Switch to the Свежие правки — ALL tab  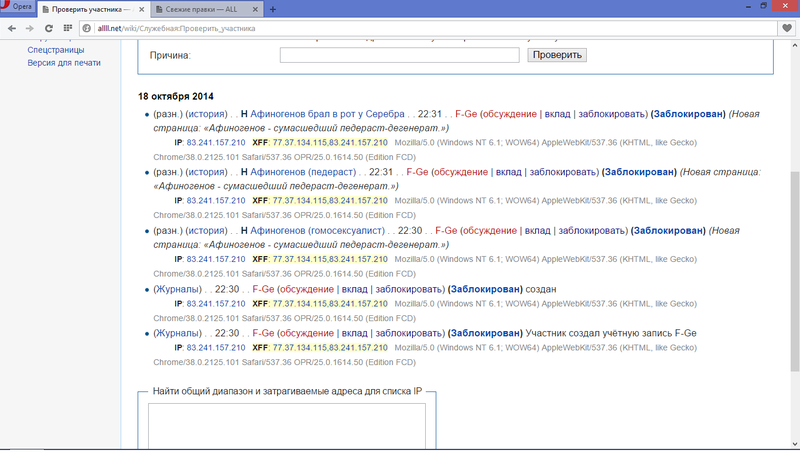pos(201,9)
